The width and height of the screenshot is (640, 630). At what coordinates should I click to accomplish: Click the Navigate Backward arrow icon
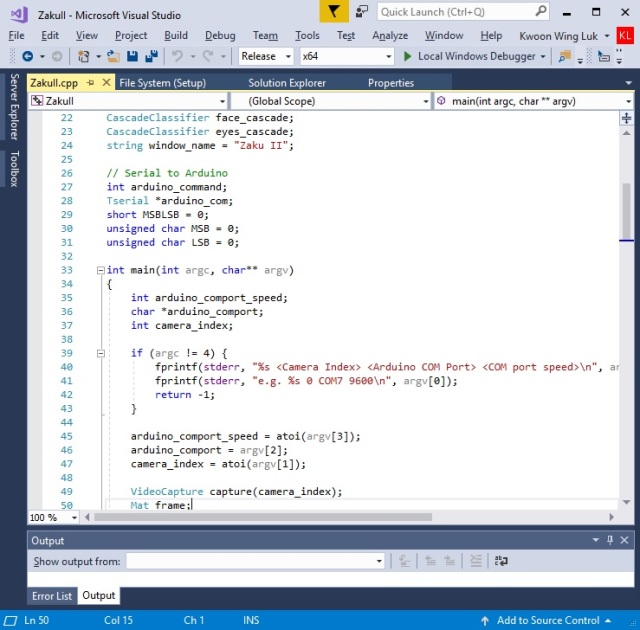(27, 56)
